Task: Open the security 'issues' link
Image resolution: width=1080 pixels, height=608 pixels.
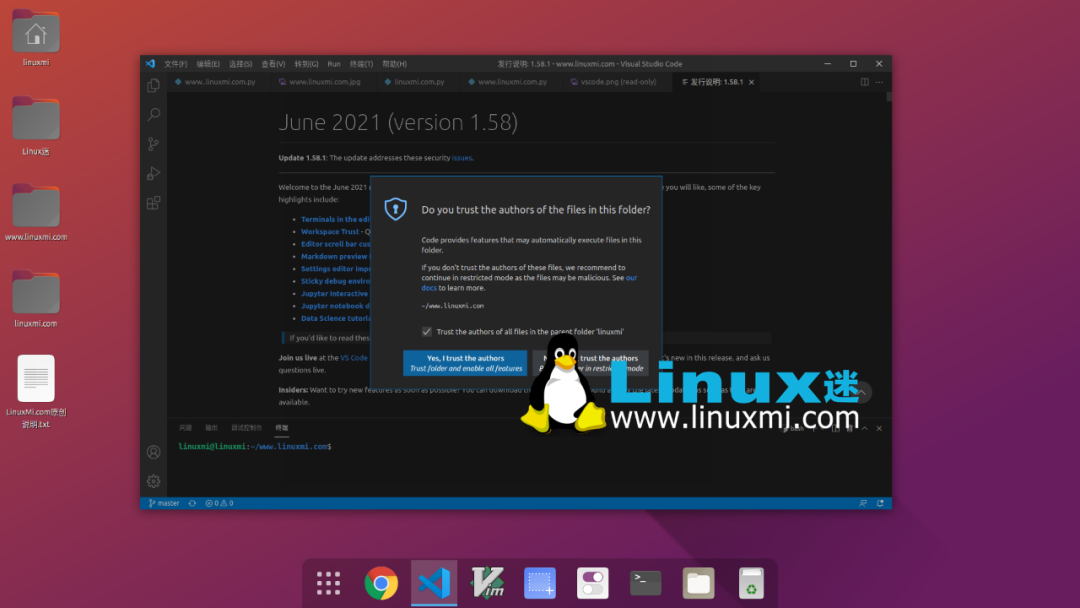Action: pos(461,158)
